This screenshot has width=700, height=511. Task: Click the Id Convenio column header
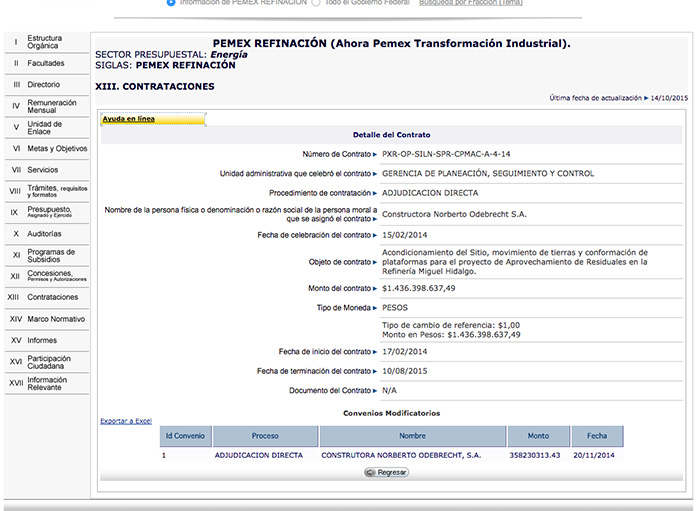click(185, 436)
